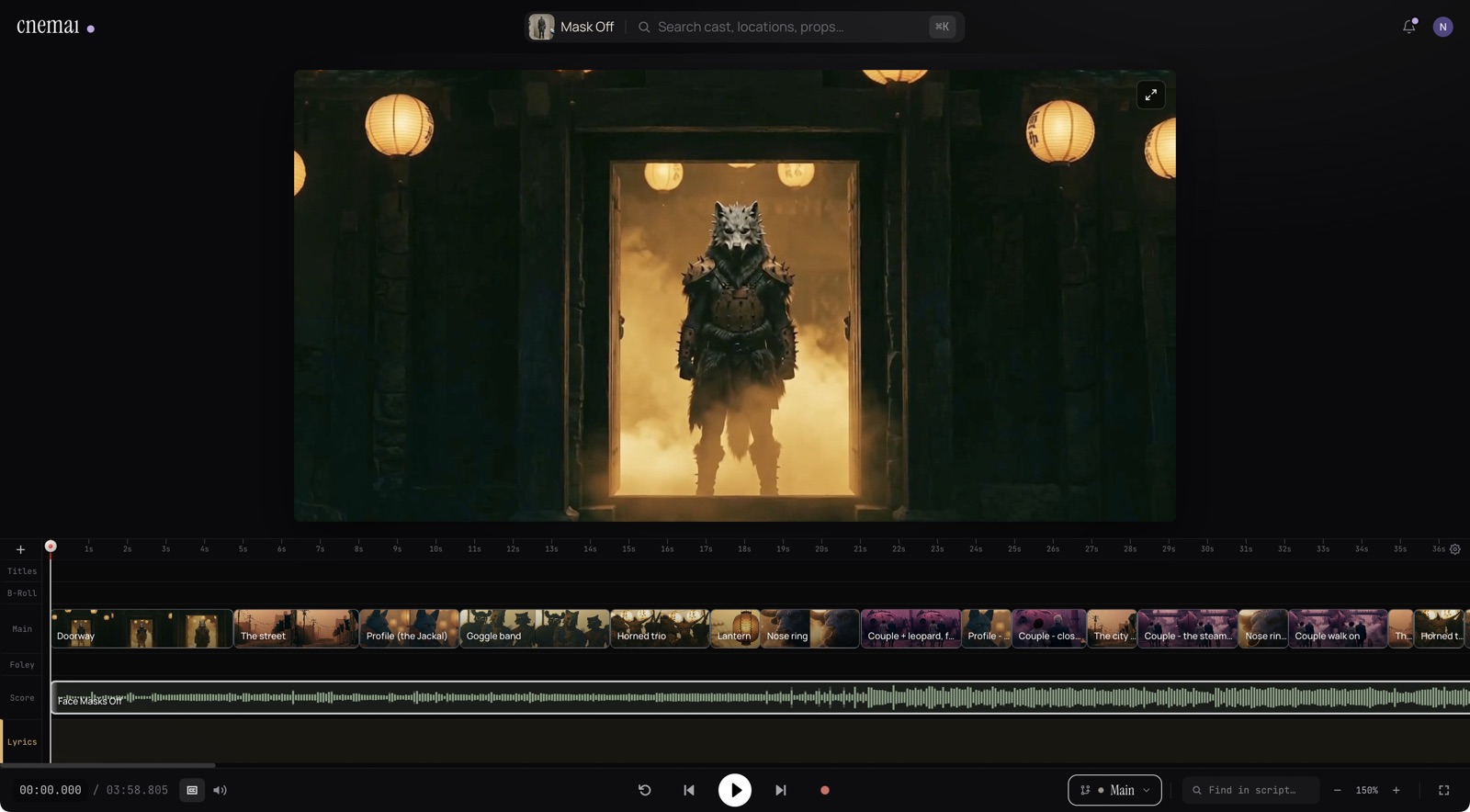
Task: Toggle the captions display icon
Action: coord(192,790)
